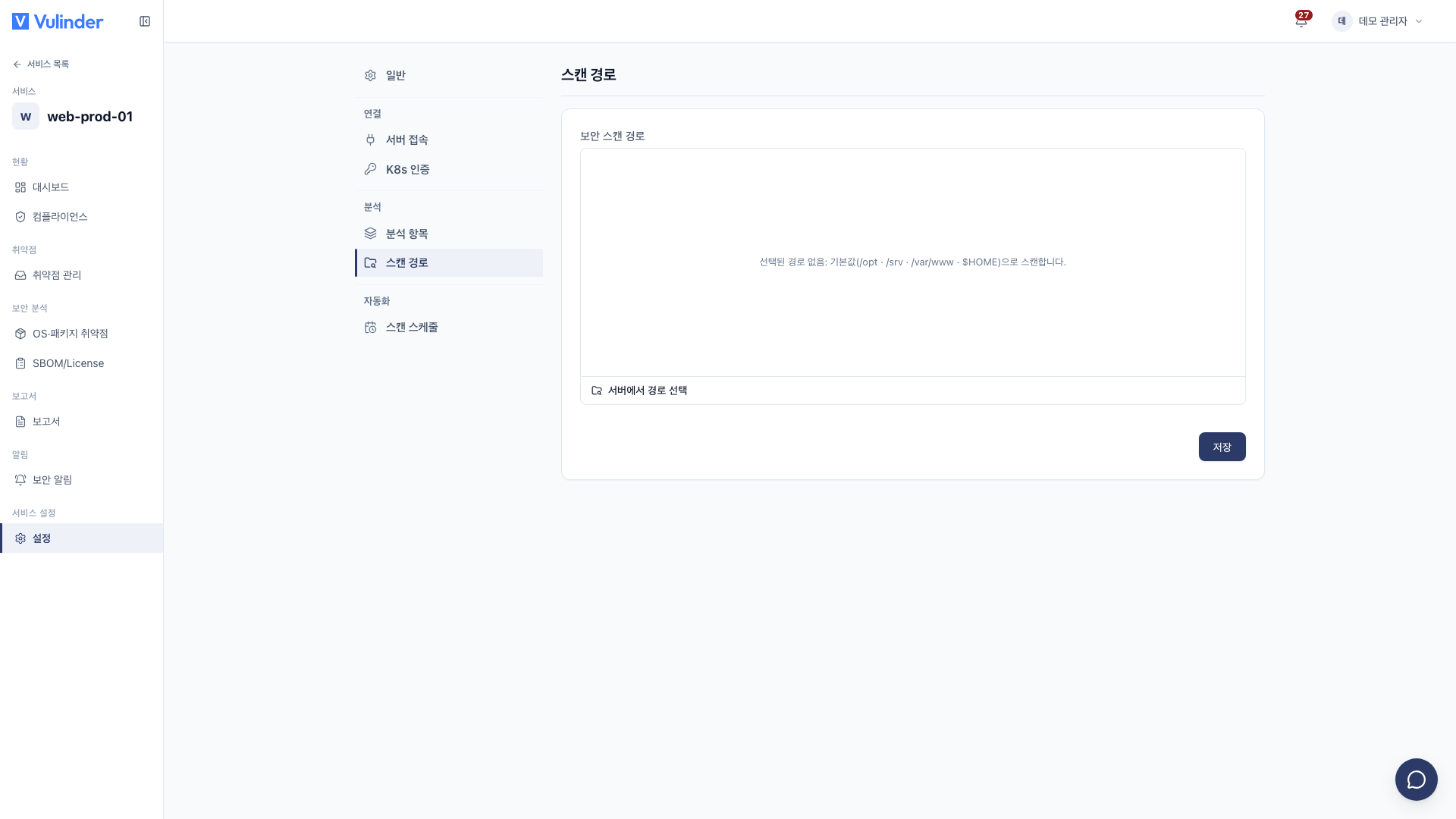Select 설정 in the sidebar
This screenshot has width=1456, height=819.
click(x=82, y=538)
